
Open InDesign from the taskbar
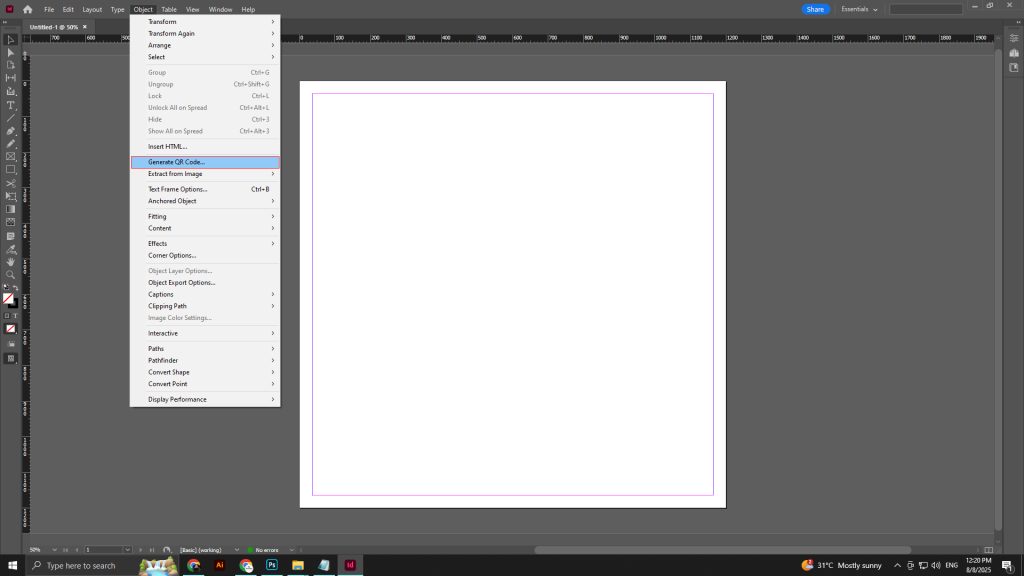click(350, 565)
